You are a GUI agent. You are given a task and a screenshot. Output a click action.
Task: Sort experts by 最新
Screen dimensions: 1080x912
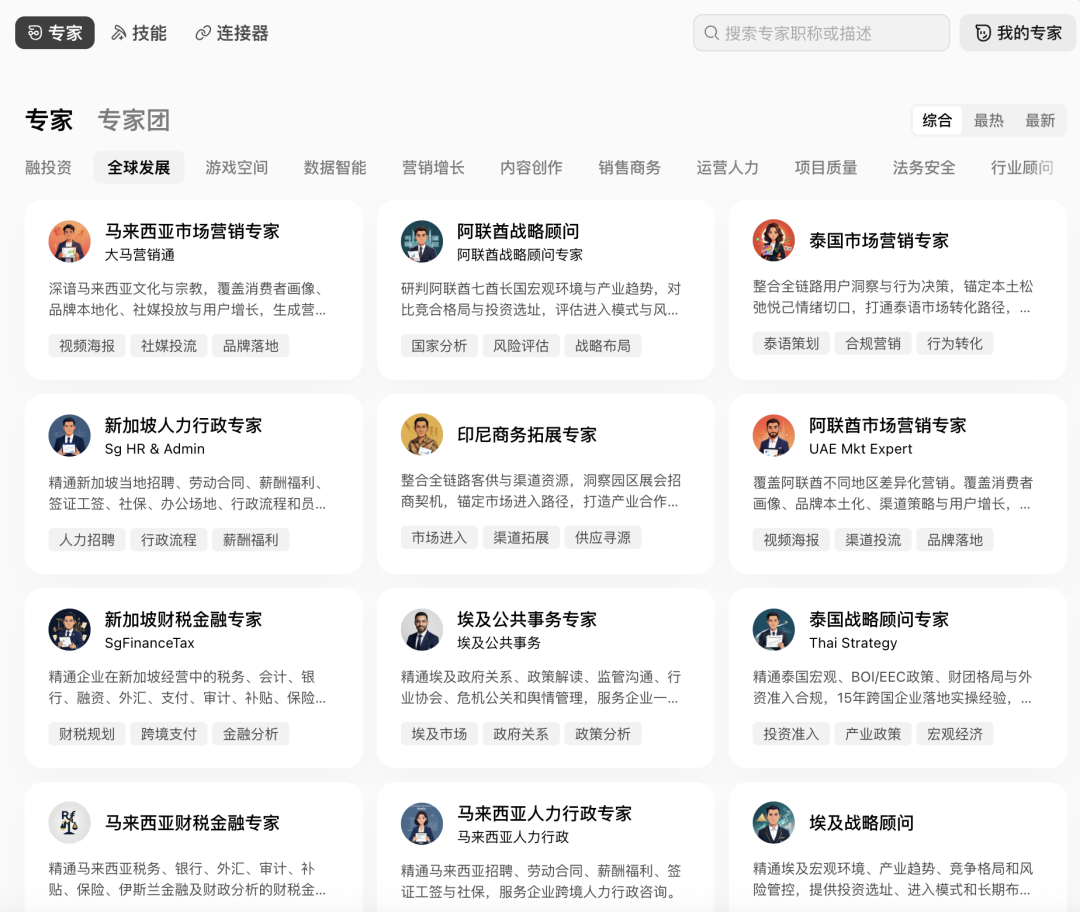pyautogui.click(x=1040, y=121)
